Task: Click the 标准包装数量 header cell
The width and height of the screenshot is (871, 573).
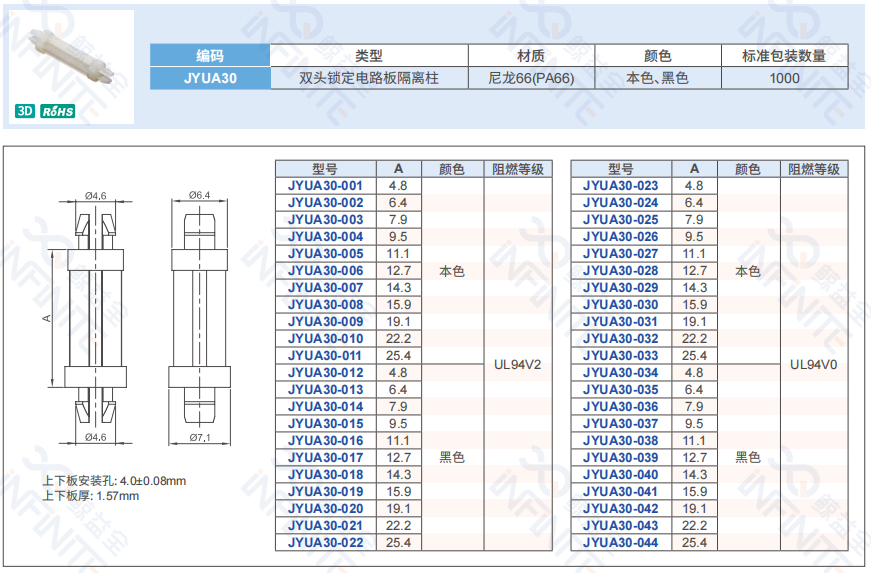Action: (784, 56)
